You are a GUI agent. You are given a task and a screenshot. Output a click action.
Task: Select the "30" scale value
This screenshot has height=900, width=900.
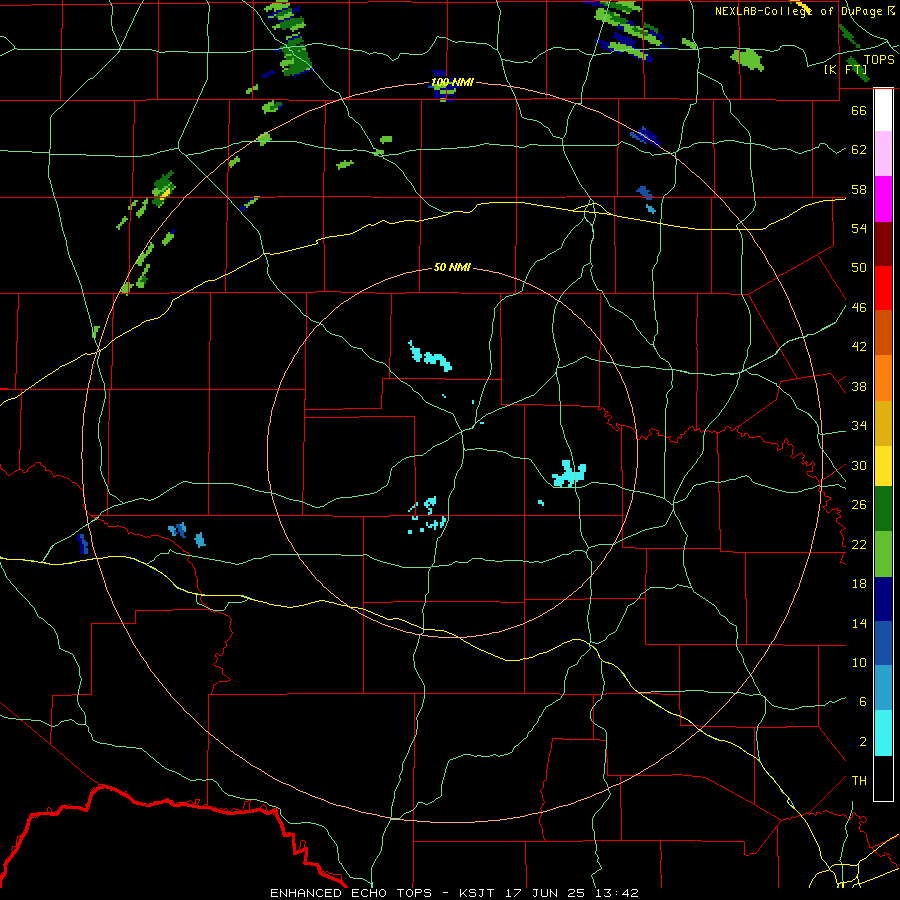[x=859, y=465]
